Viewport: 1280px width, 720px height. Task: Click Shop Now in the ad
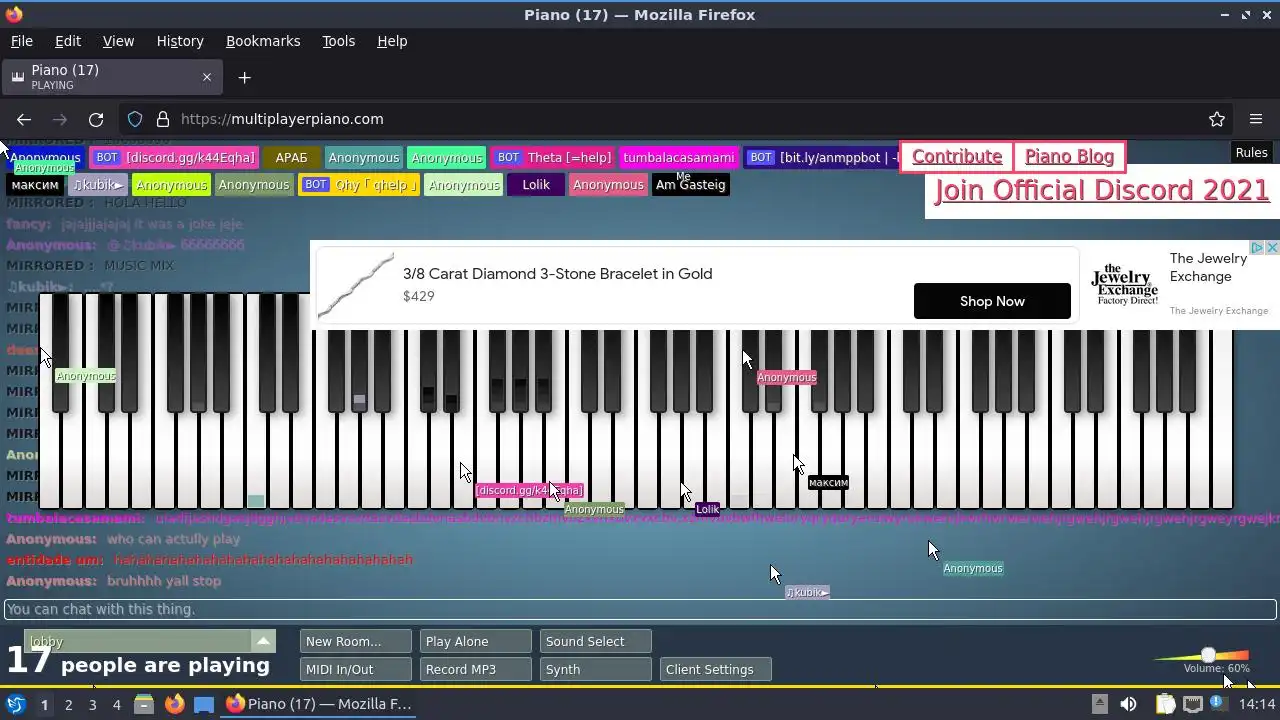pyautogui.click(x=992, y=301)
